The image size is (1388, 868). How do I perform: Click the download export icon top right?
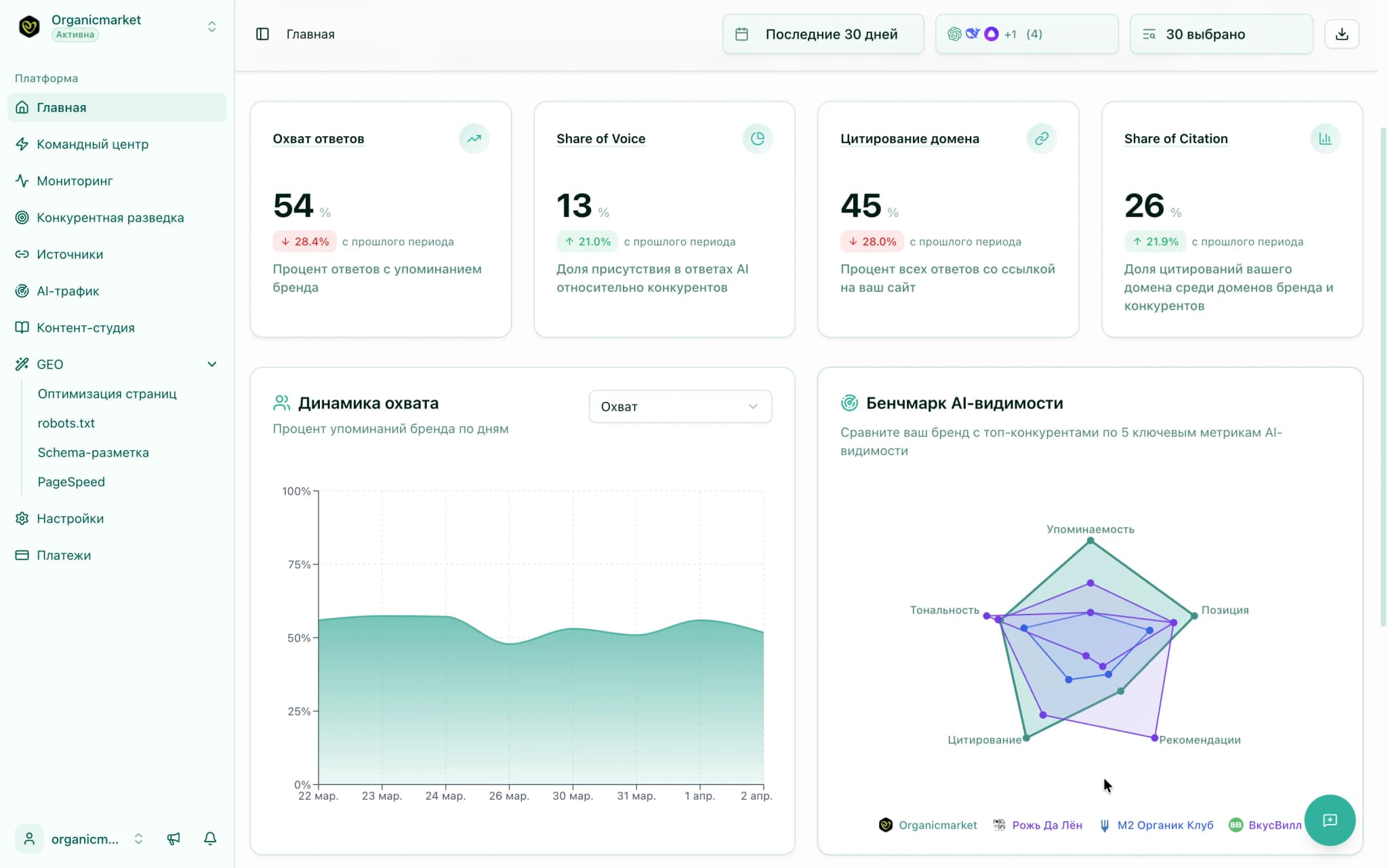1341,33
